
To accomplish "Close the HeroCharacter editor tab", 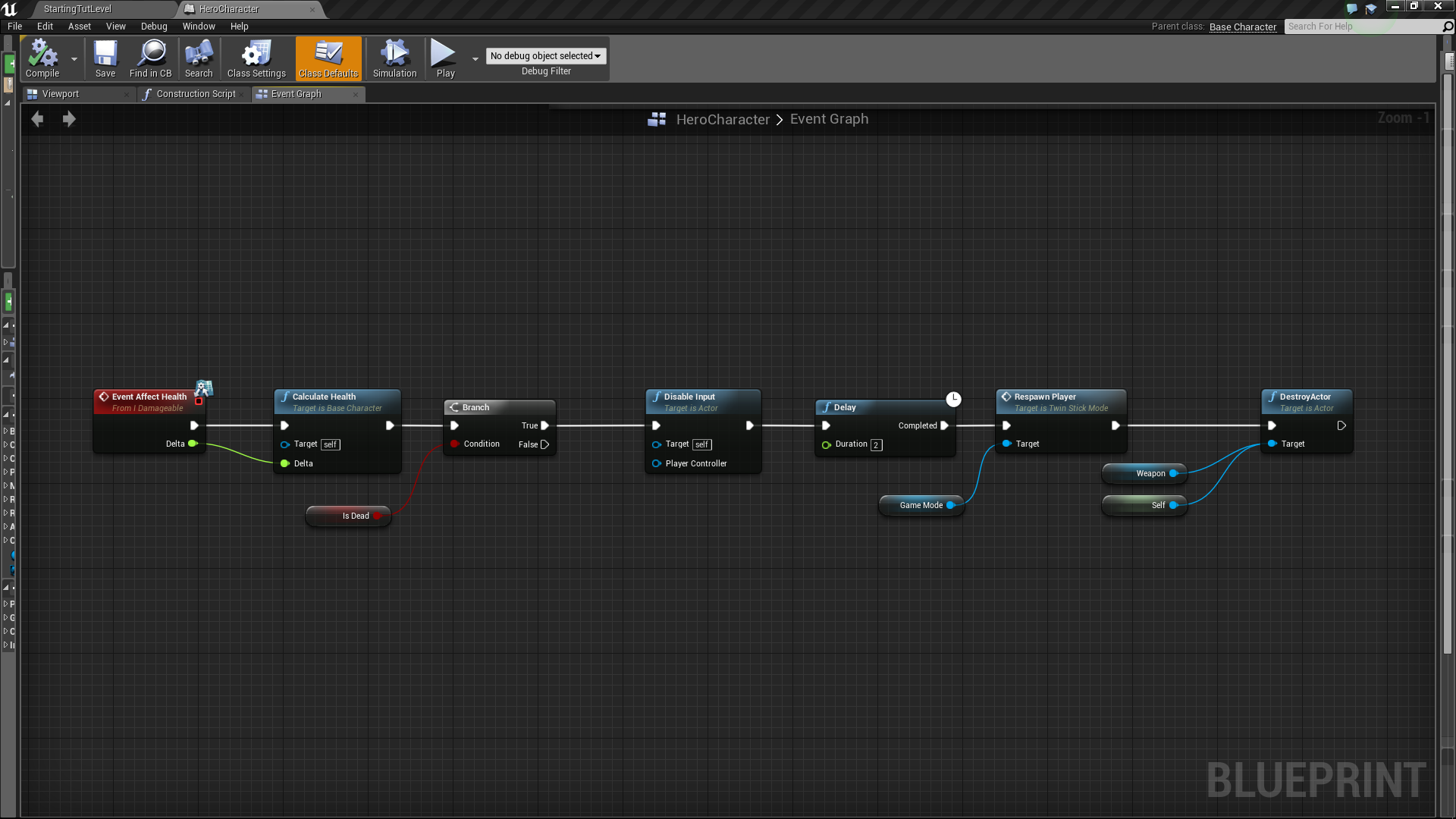I will click(x=312, y=9).
